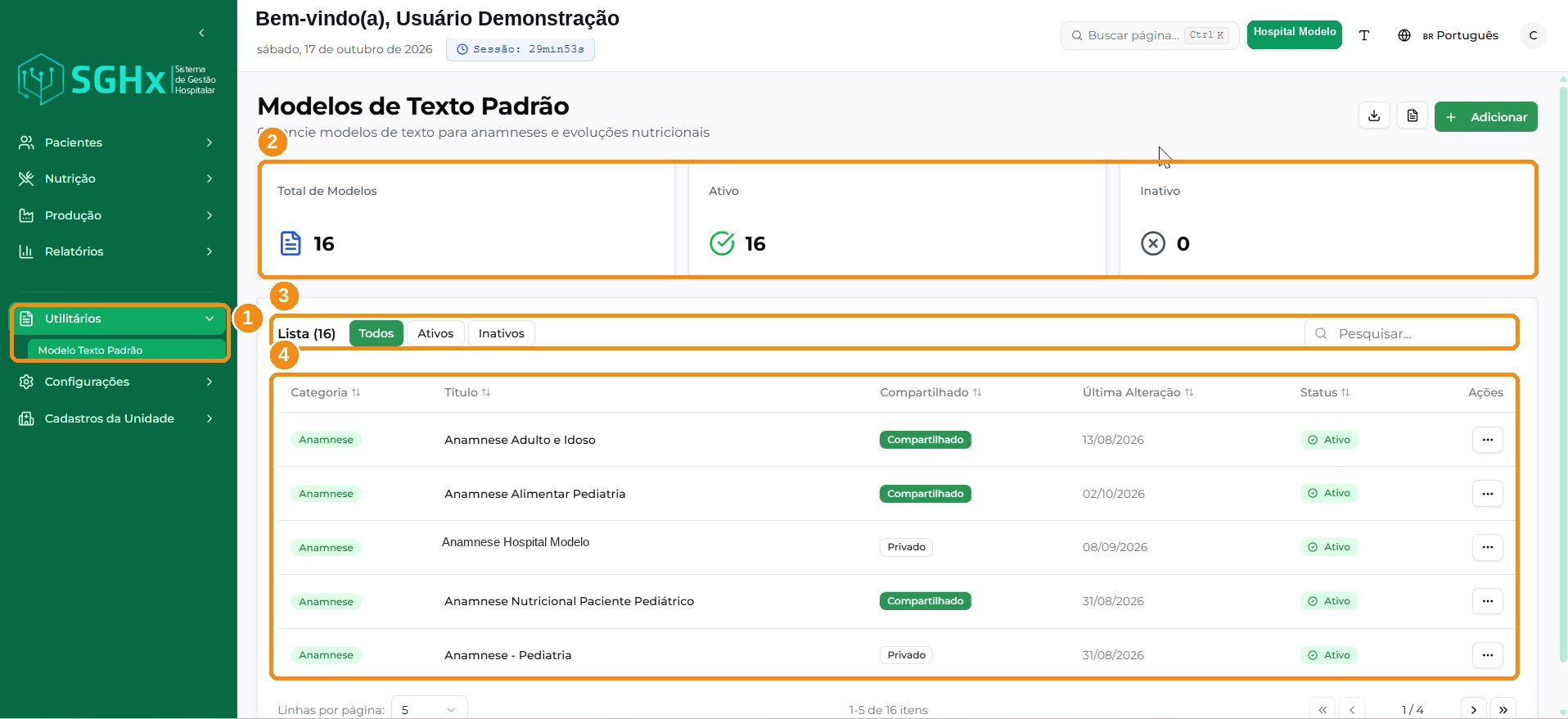Open actions menu for Anamnese - Pediatria

point(1487,655)
